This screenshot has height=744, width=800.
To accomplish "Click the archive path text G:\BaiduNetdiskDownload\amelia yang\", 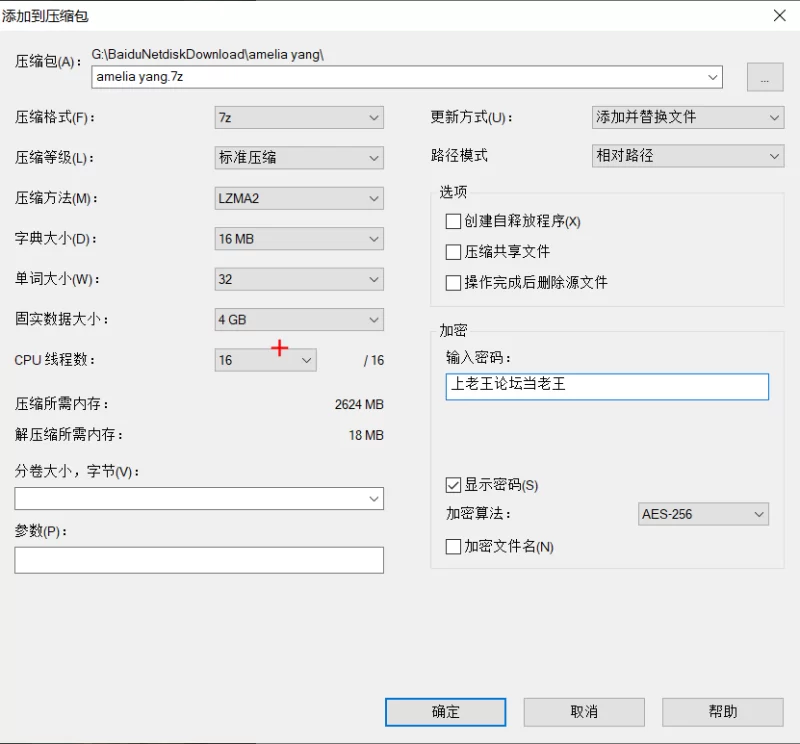I will pos(208,54).
